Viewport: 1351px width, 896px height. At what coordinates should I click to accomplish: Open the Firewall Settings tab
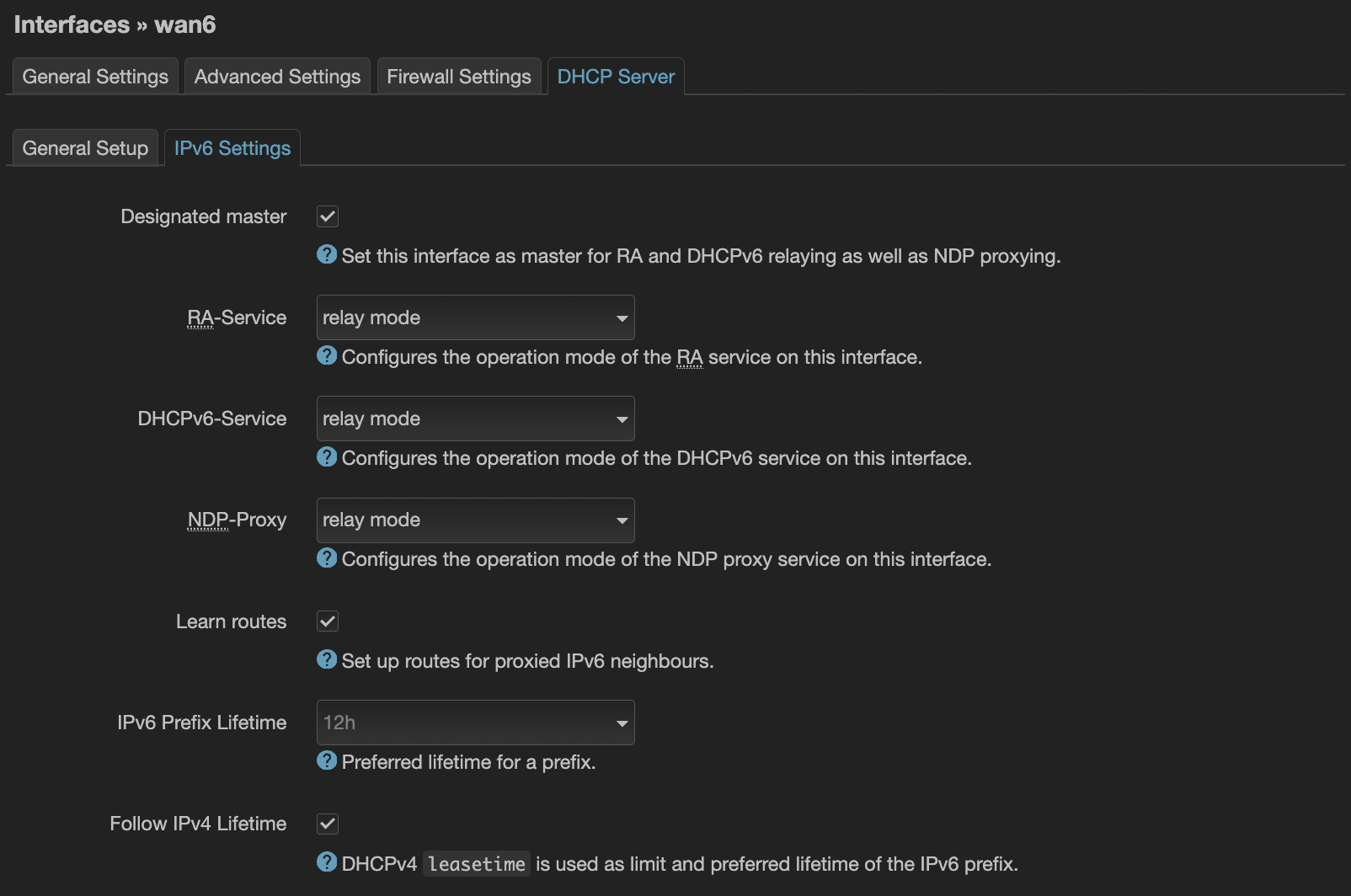459,76
